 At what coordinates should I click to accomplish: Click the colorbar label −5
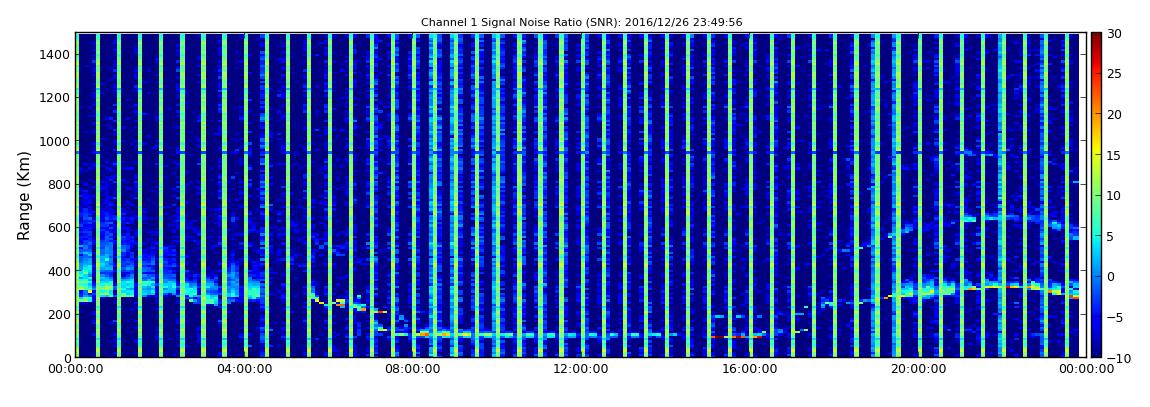click(1113, 317)
